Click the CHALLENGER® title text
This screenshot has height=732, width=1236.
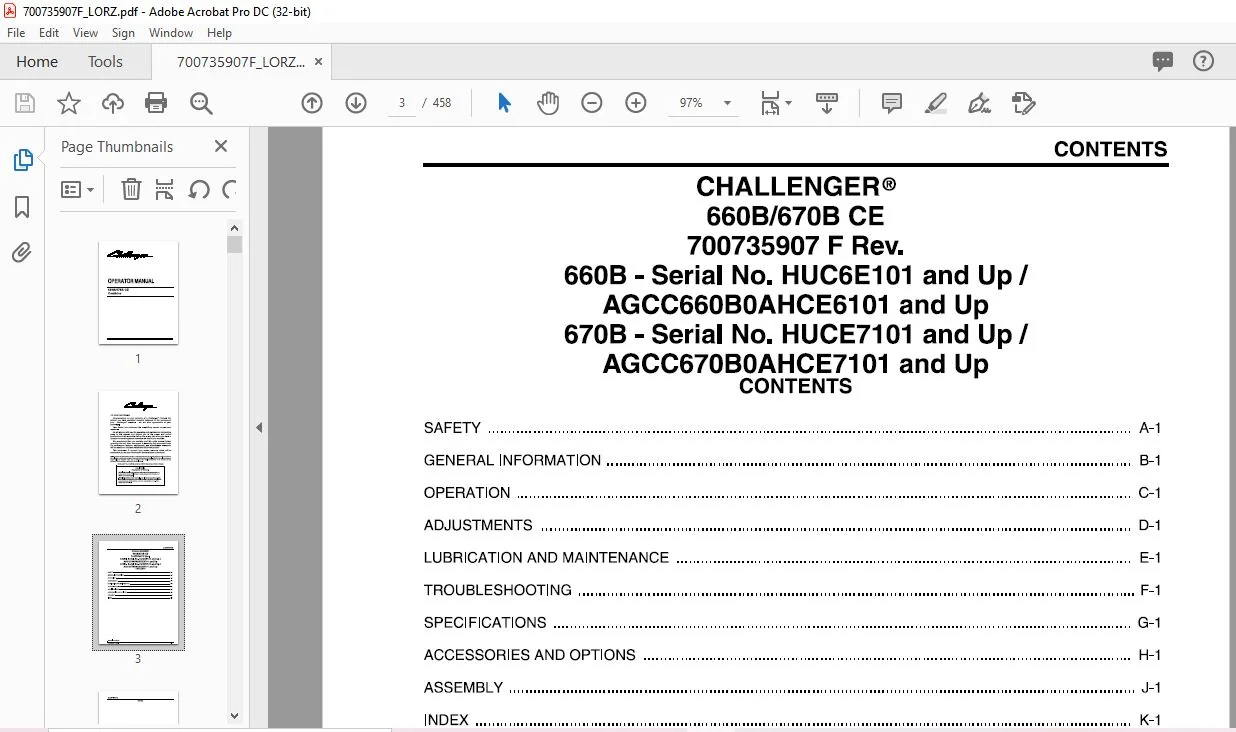(x=796, y=187)
